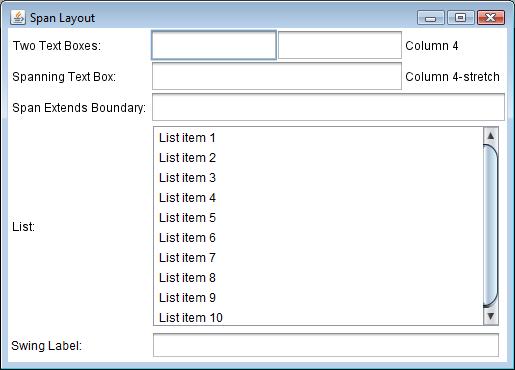This screenshot has height=370, width=515.
Task: Select List item 8
Action: coord(318,278)
